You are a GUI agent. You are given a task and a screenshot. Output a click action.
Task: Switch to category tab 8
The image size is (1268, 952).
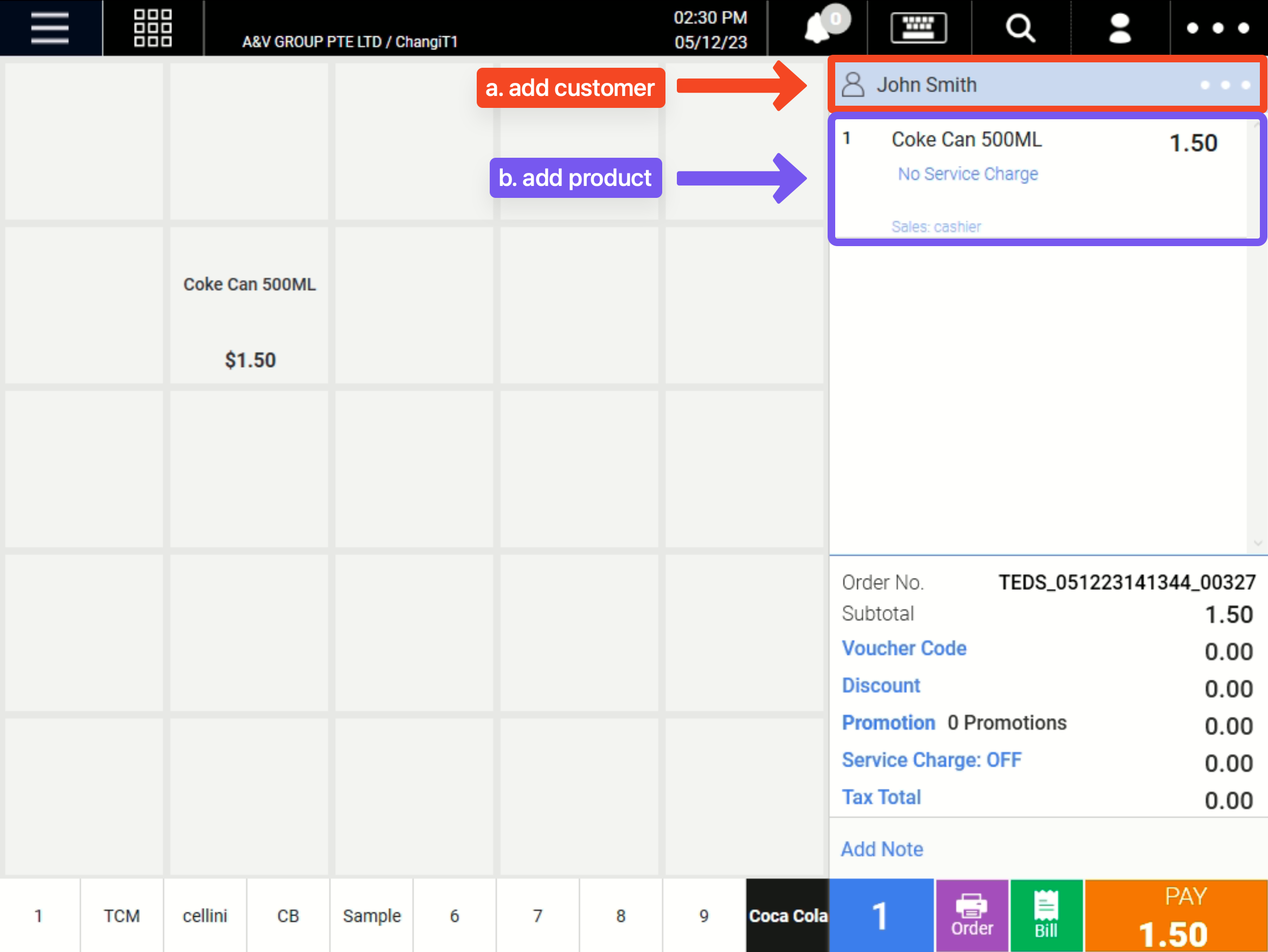point(621,915)
